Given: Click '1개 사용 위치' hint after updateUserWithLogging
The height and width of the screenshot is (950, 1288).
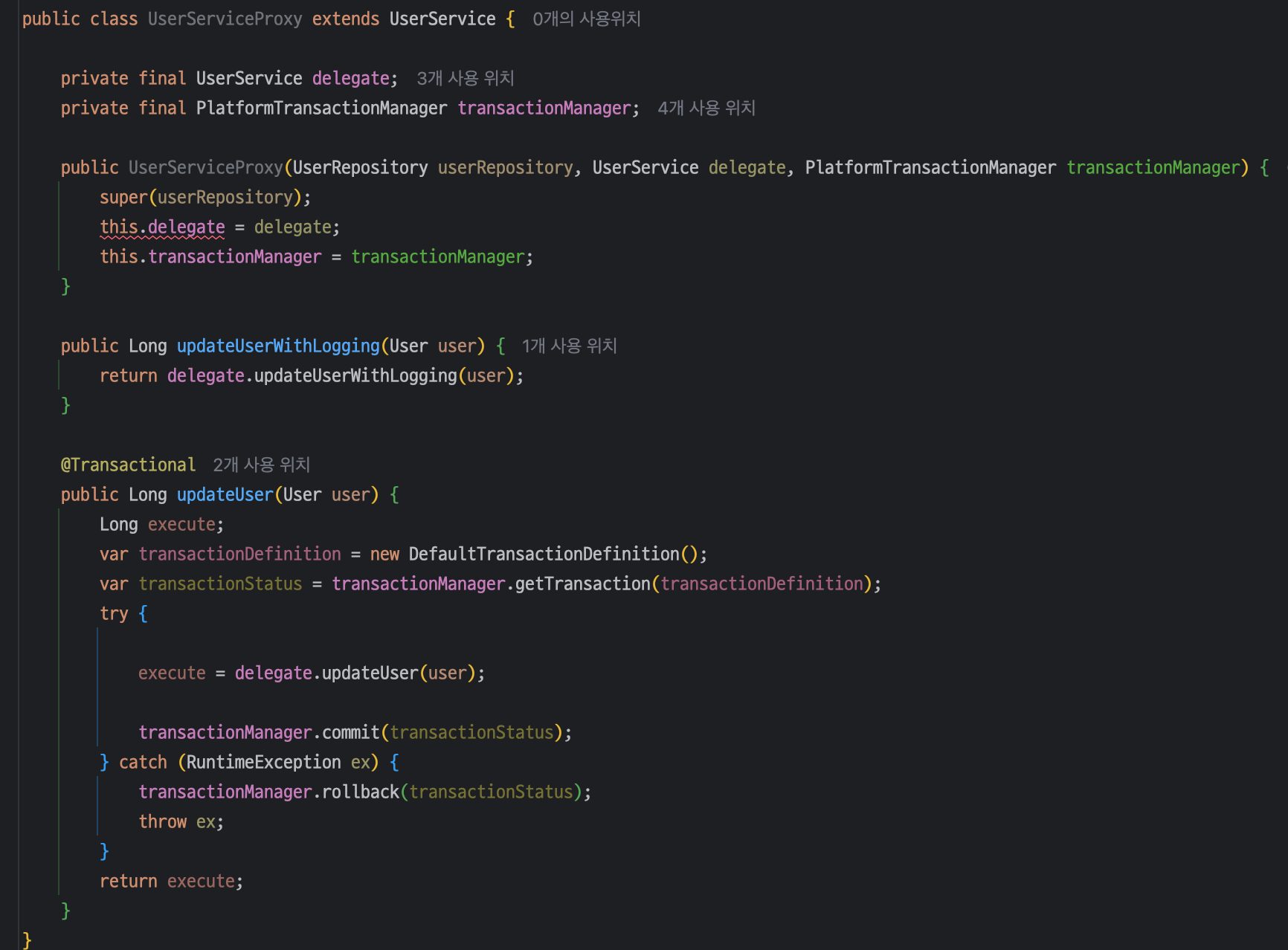Looking at the screenshot, I should [x=570, y=346].
